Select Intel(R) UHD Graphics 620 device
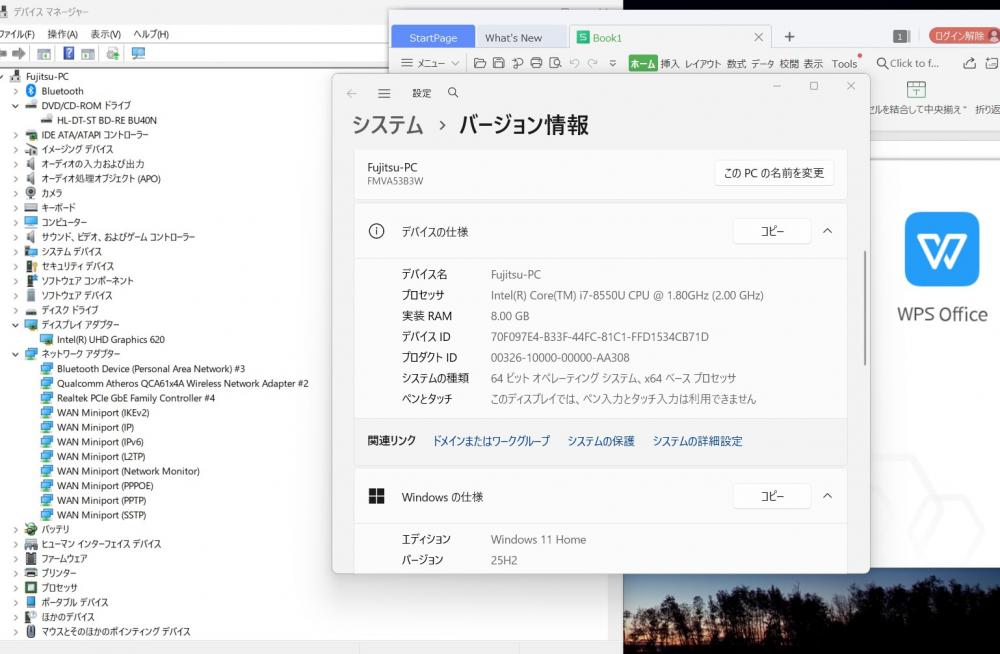 tap(110, 340)
